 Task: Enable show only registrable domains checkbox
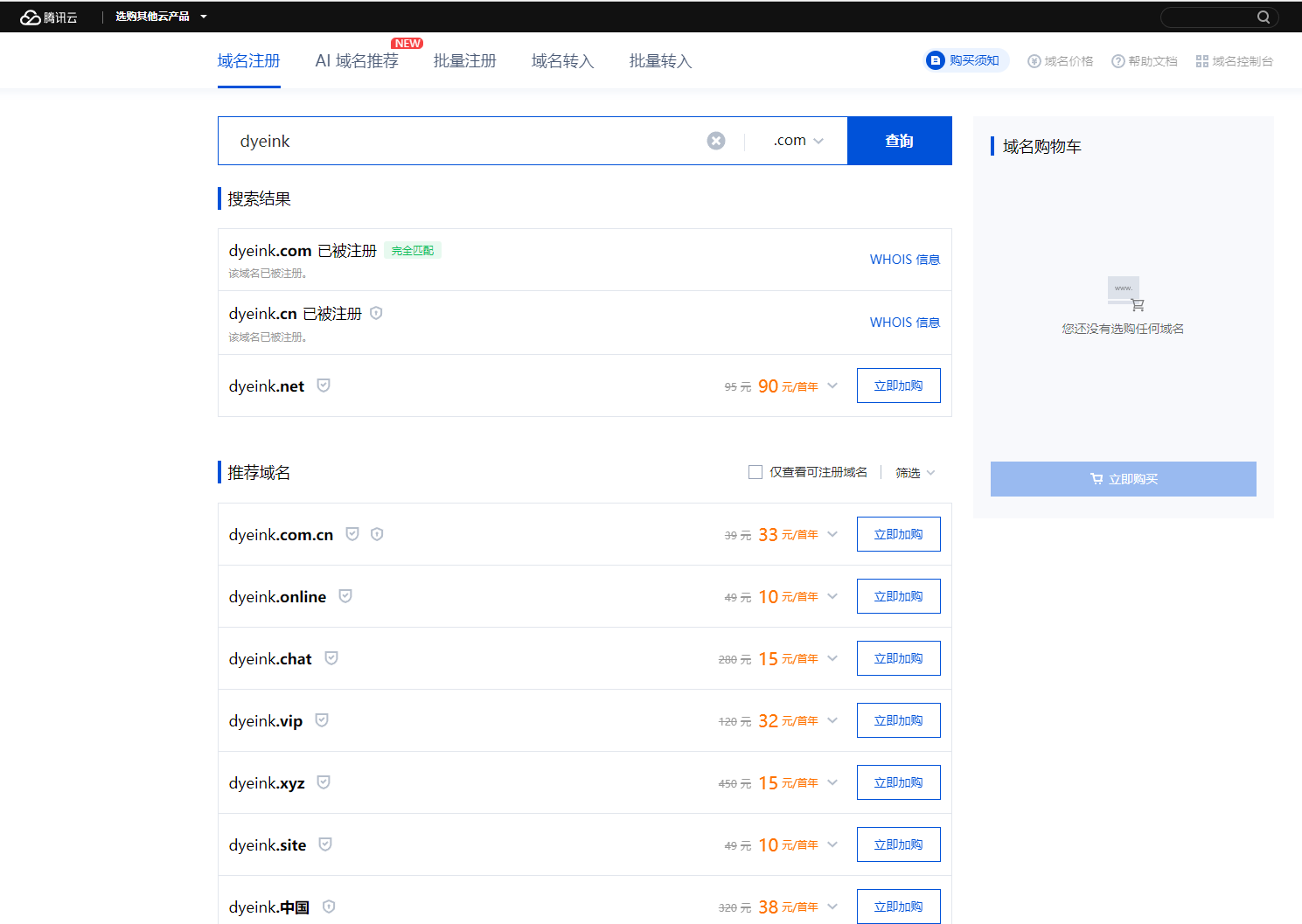coord(755,472)
